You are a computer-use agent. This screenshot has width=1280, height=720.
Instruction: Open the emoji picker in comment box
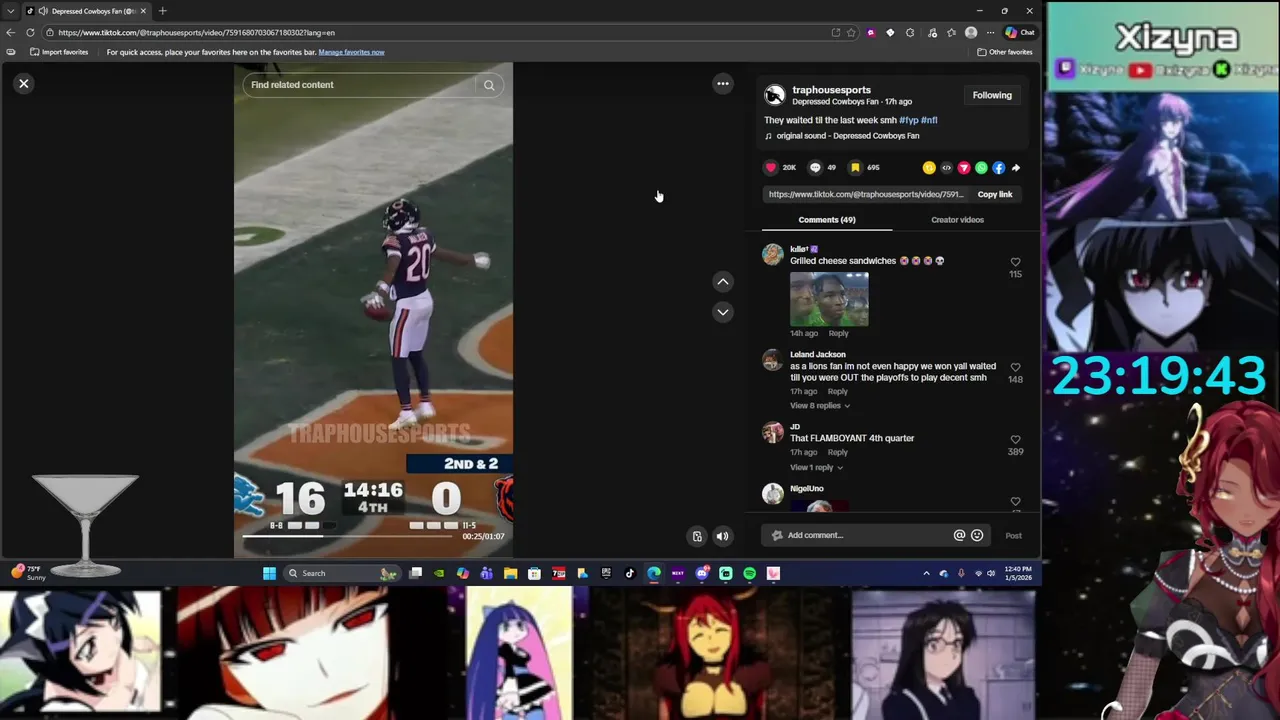(x=977, y=535)
